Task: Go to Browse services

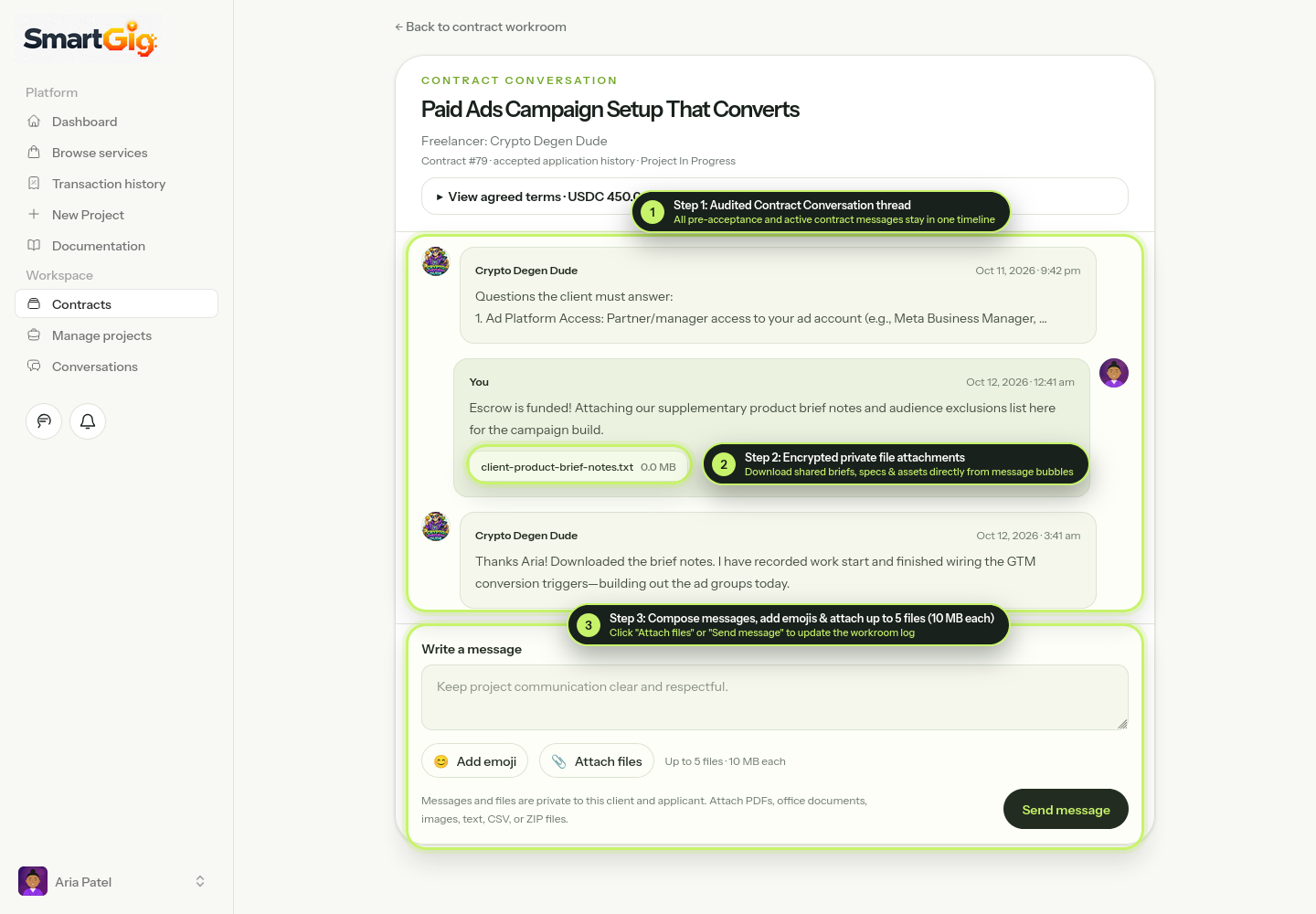Action: coord(116,153)
